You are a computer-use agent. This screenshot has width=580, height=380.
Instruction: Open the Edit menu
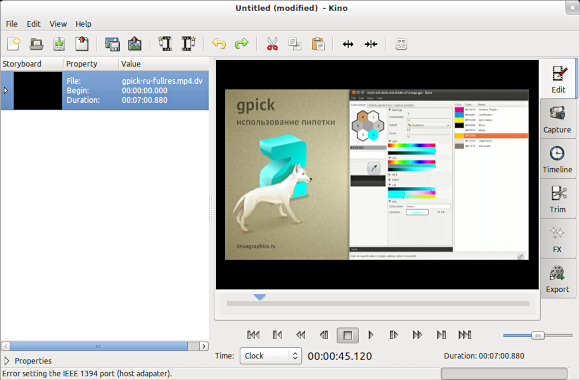(x=33, y=24)
